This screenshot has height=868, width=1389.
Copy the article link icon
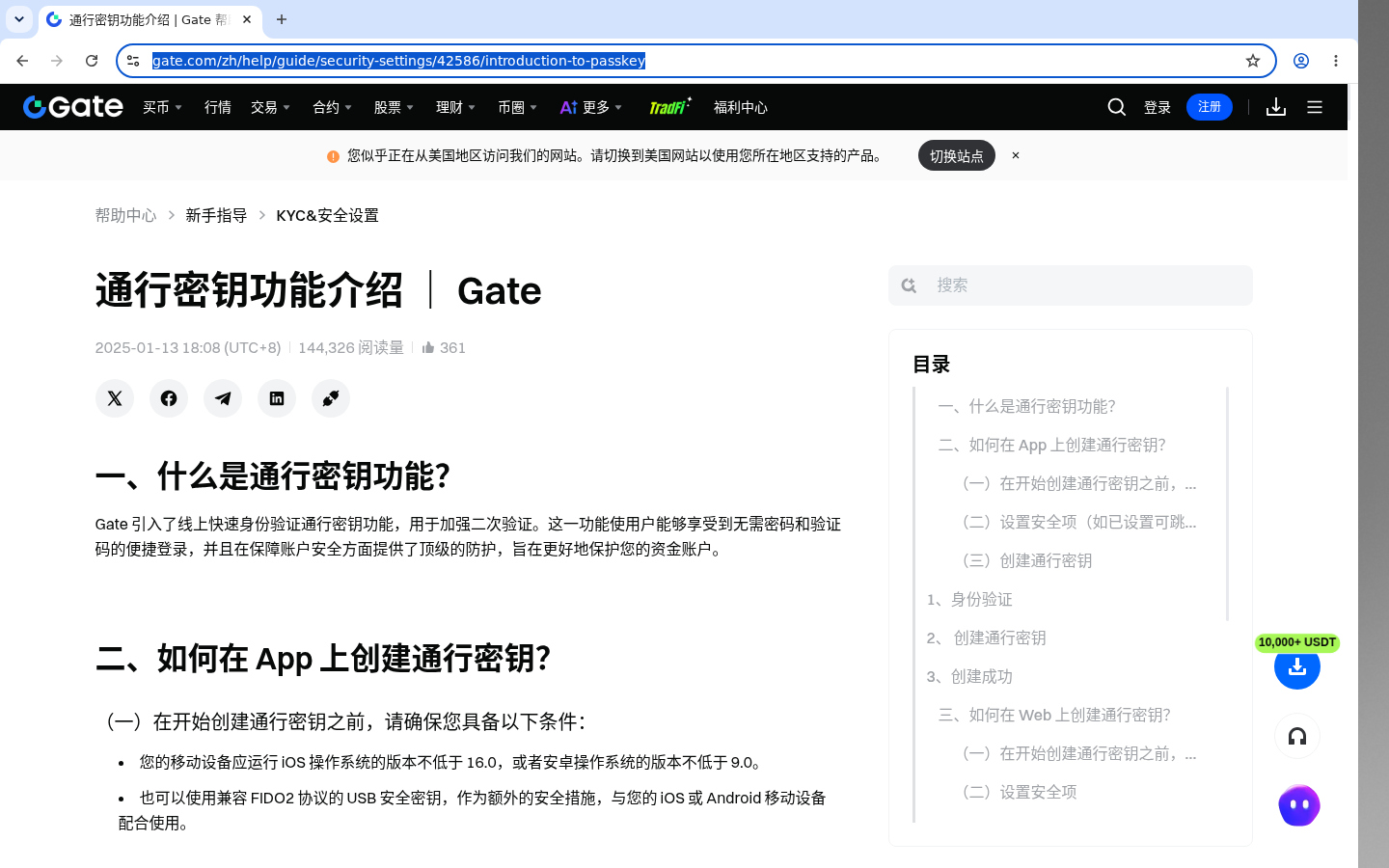coord(331,398)
